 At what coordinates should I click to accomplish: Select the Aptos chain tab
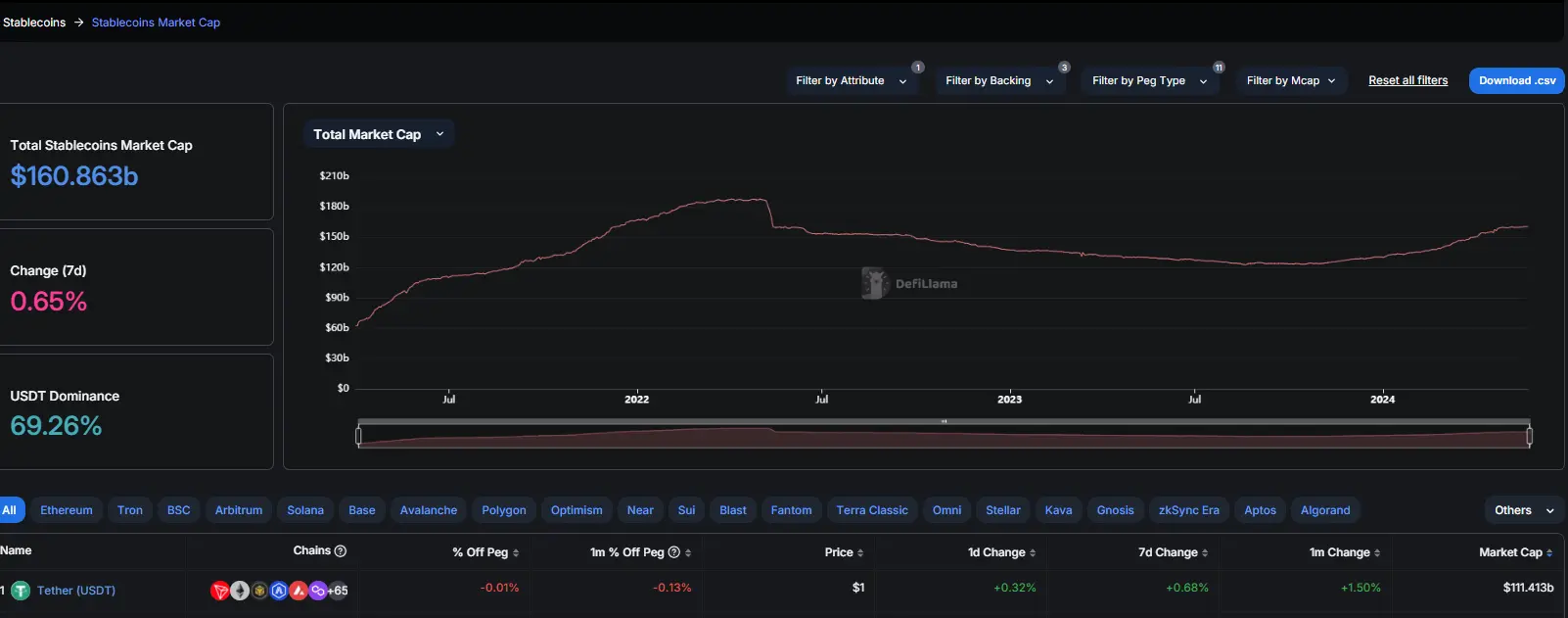point(1261,510)
